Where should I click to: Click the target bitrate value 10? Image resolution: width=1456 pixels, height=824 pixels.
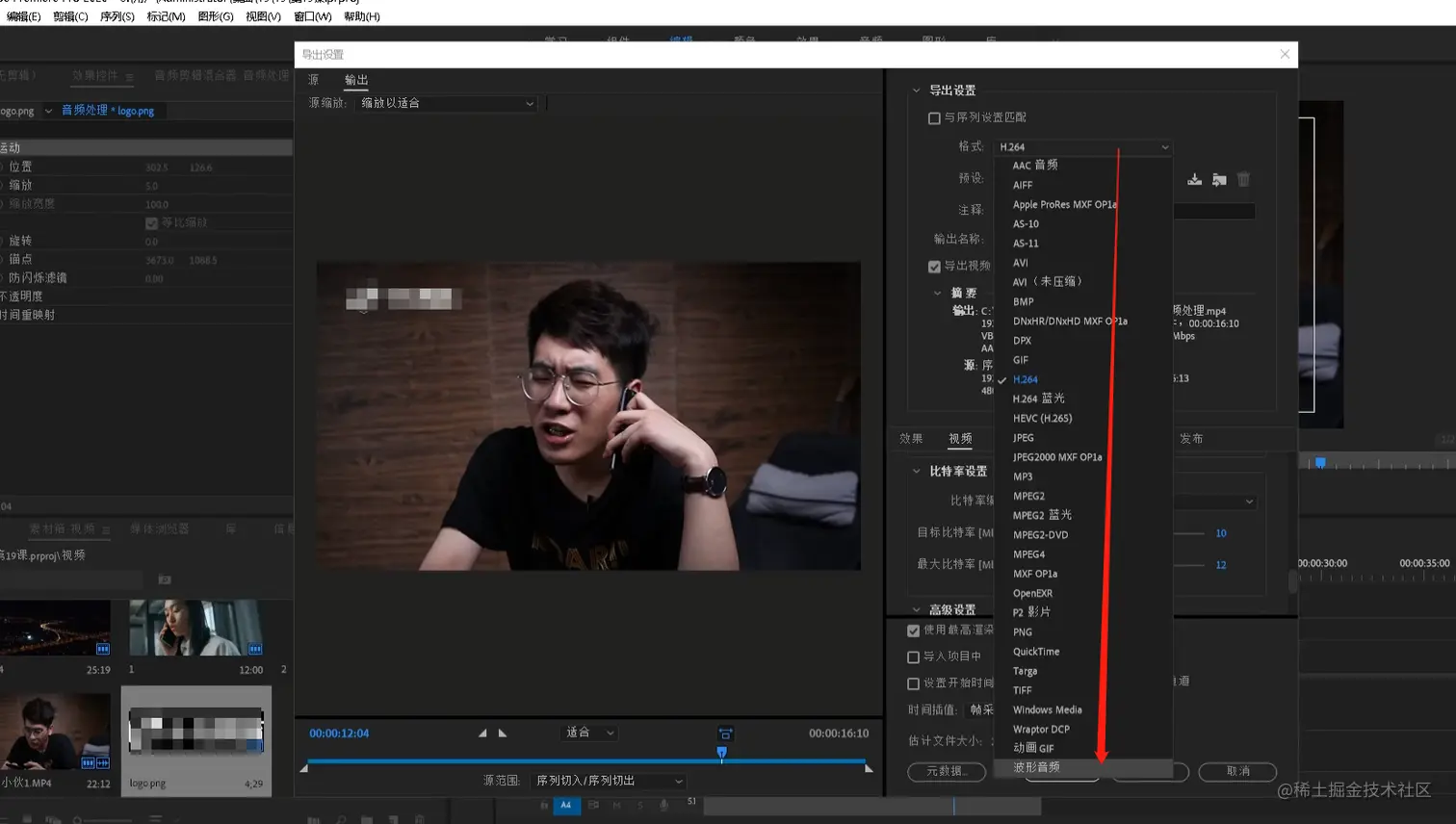tap(1221, 533)
